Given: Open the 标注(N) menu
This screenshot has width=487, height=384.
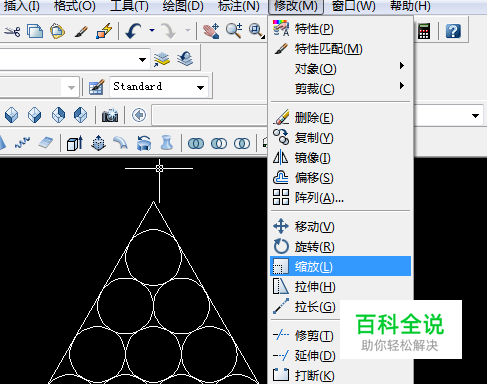Looking at the screenshot, I should [238, 6].
